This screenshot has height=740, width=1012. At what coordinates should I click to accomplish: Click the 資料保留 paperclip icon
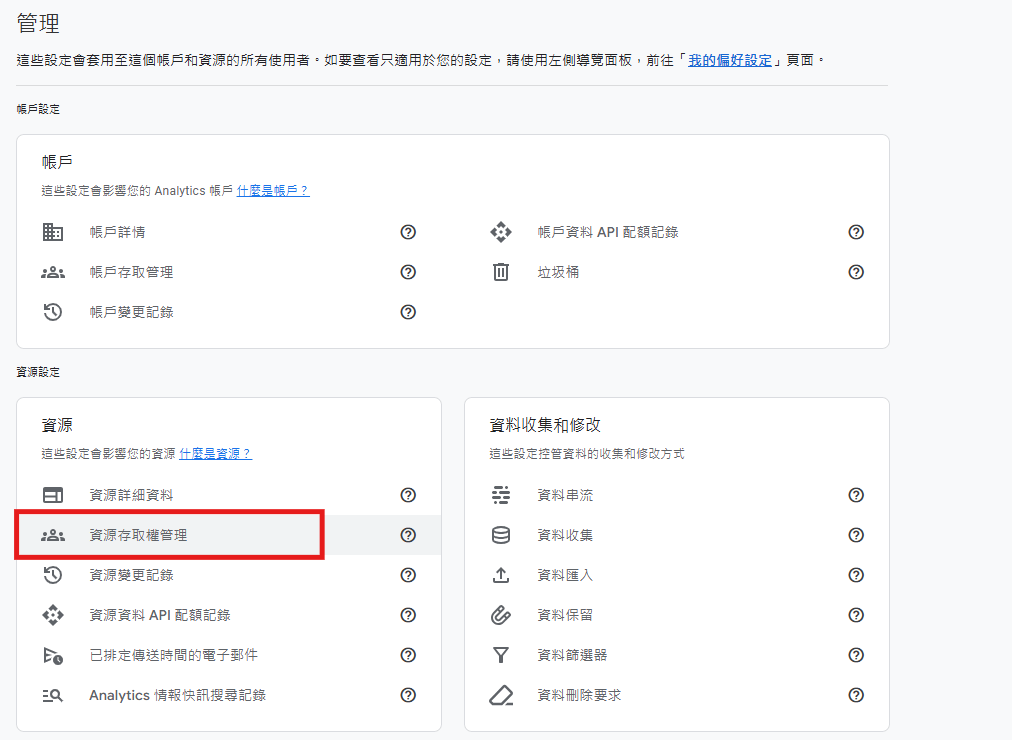501,615
